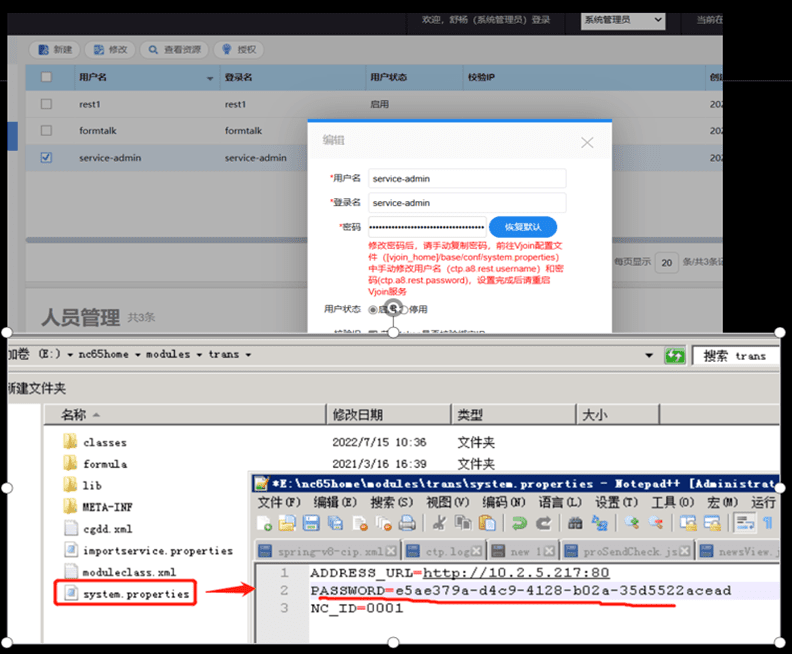Image resolution: width=792 pixels, height=654 pixels.
Task: Select the classes folder
Action: point(95,442)
